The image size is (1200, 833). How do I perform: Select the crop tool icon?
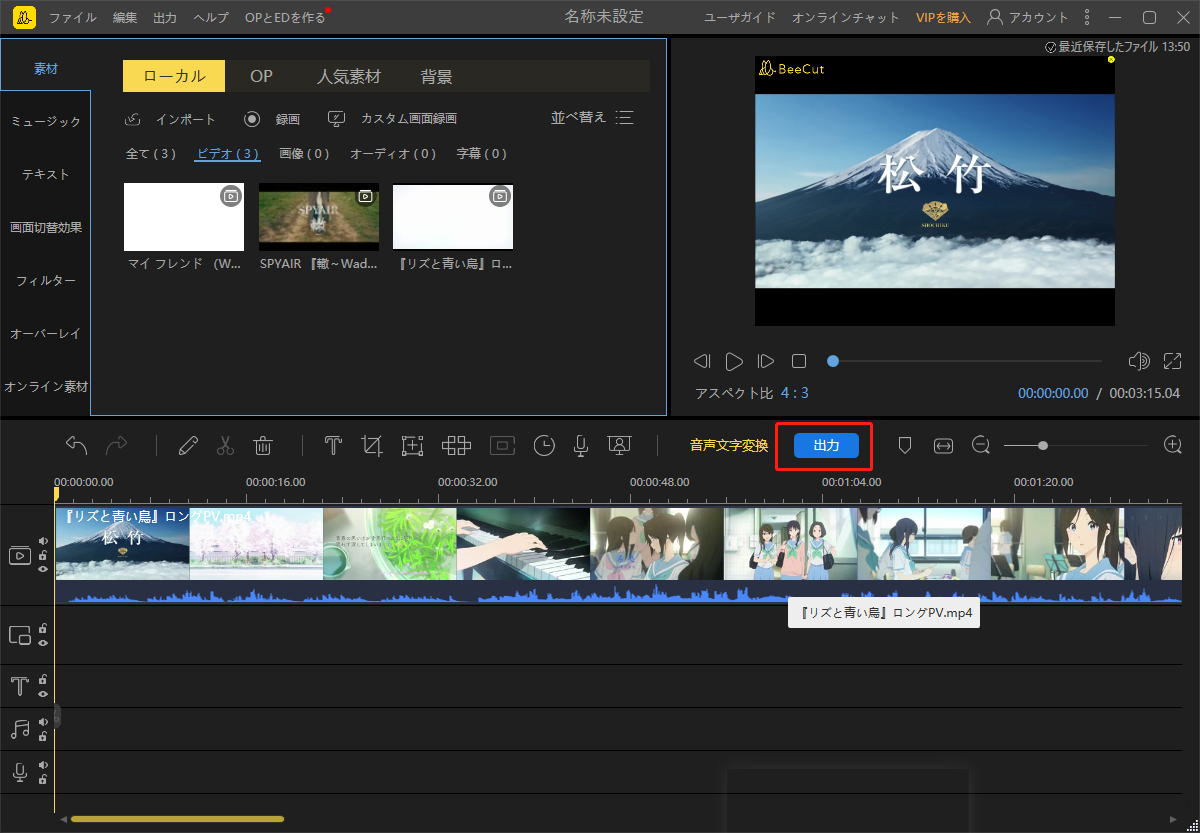(372, 446)
